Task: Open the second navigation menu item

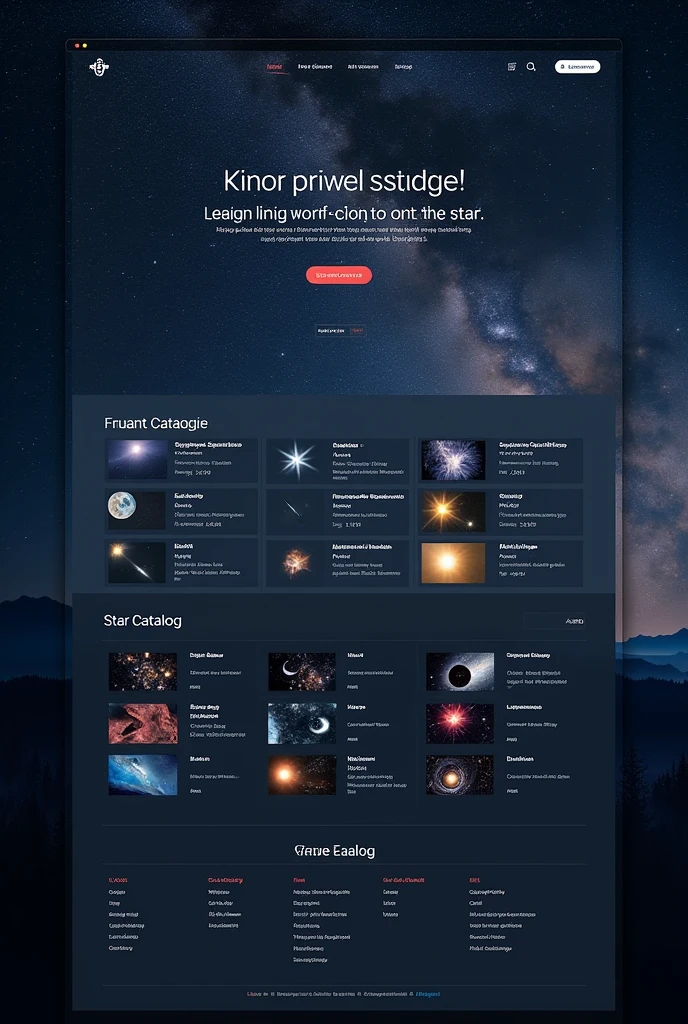Action: click(x=315, y=67)
